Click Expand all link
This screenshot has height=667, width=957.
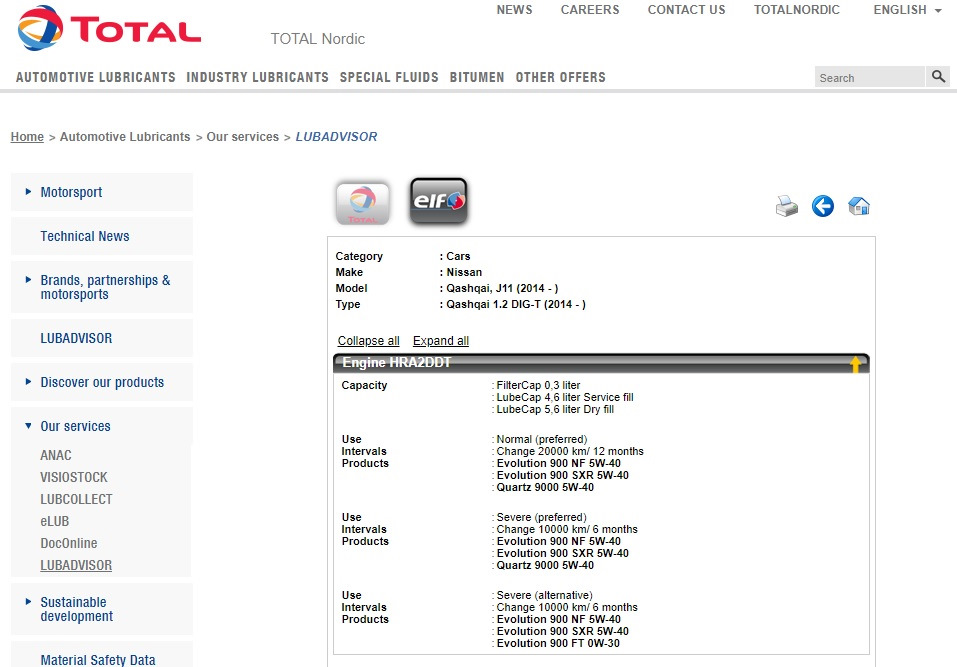pos(441,341)
